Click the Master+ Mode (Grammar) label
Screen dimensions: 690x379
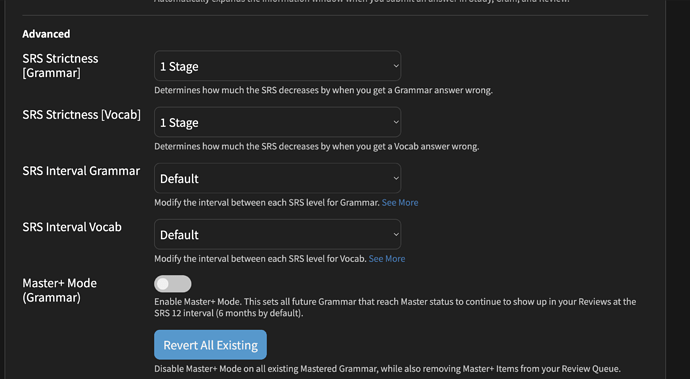[x=59, y=290]
